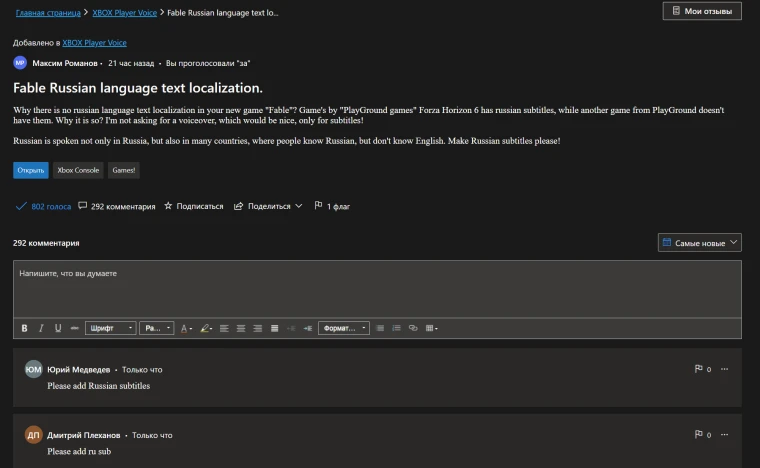
Task: Expand the Поделиться share menu
Action: click(268, 206)
